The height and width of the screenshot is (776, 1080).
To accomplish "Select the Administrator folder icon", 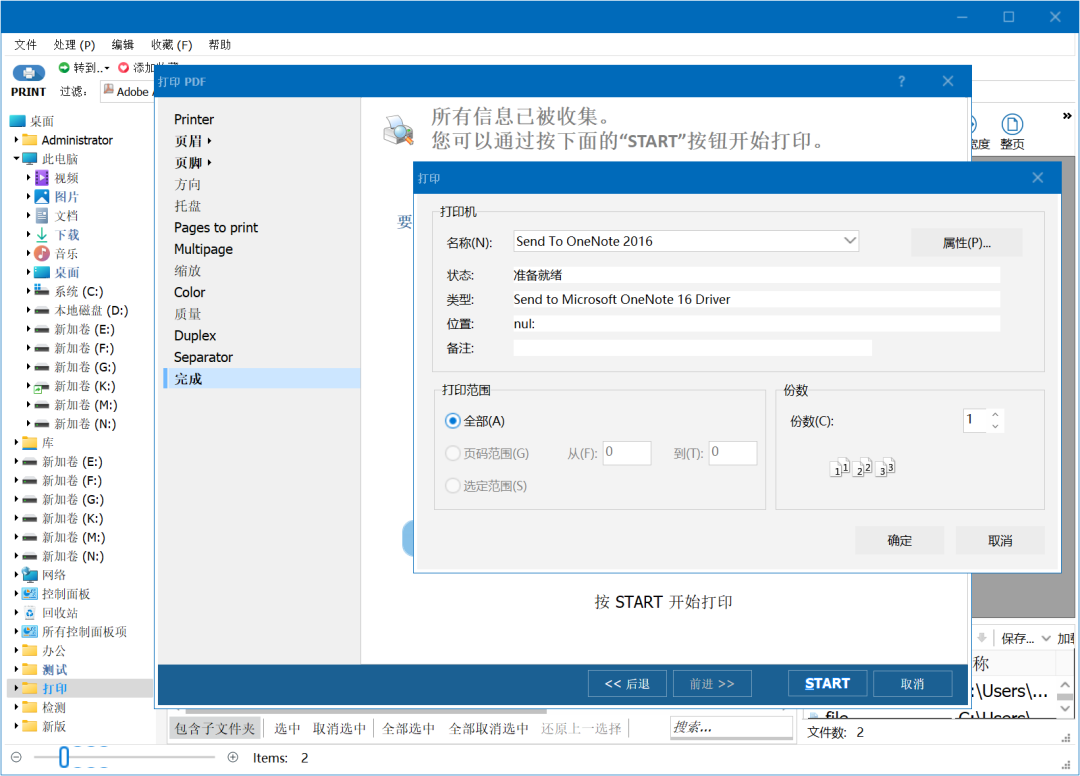I will [x=30, y=140].
